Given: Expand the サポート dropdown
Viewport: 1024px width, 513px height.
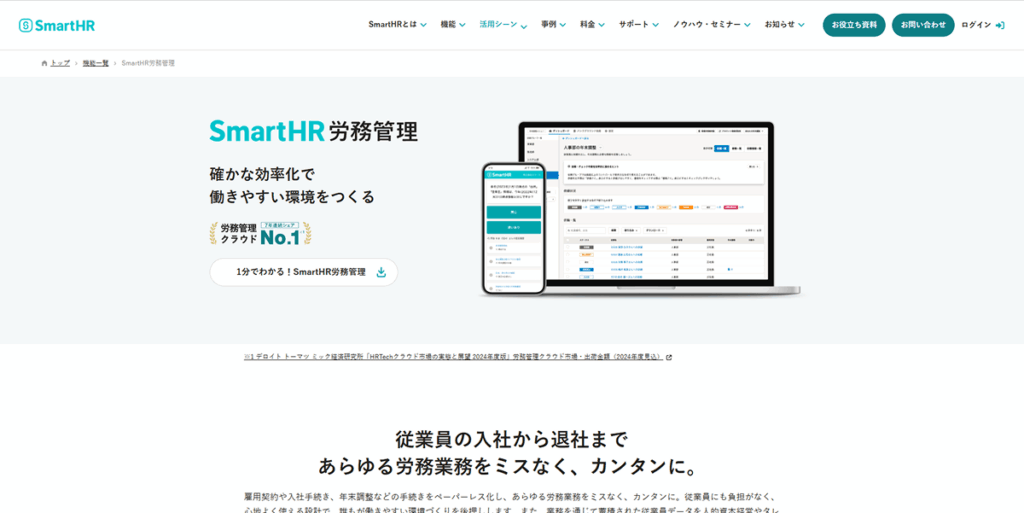Looking at the screenshot, I should [639, 25].
